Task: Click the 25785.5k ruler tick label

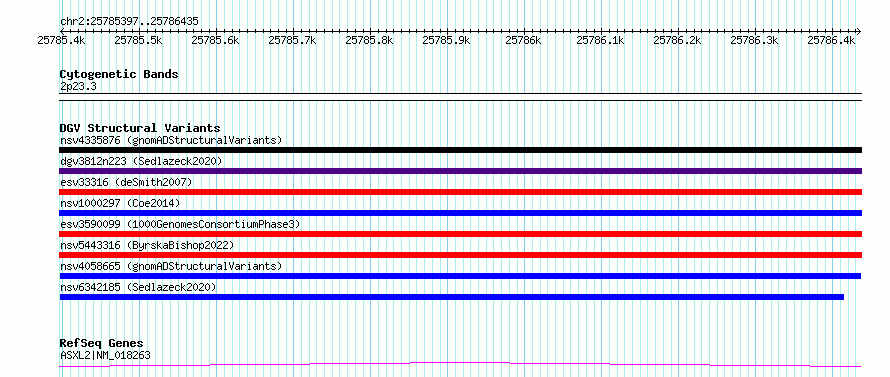Action: 138,40
